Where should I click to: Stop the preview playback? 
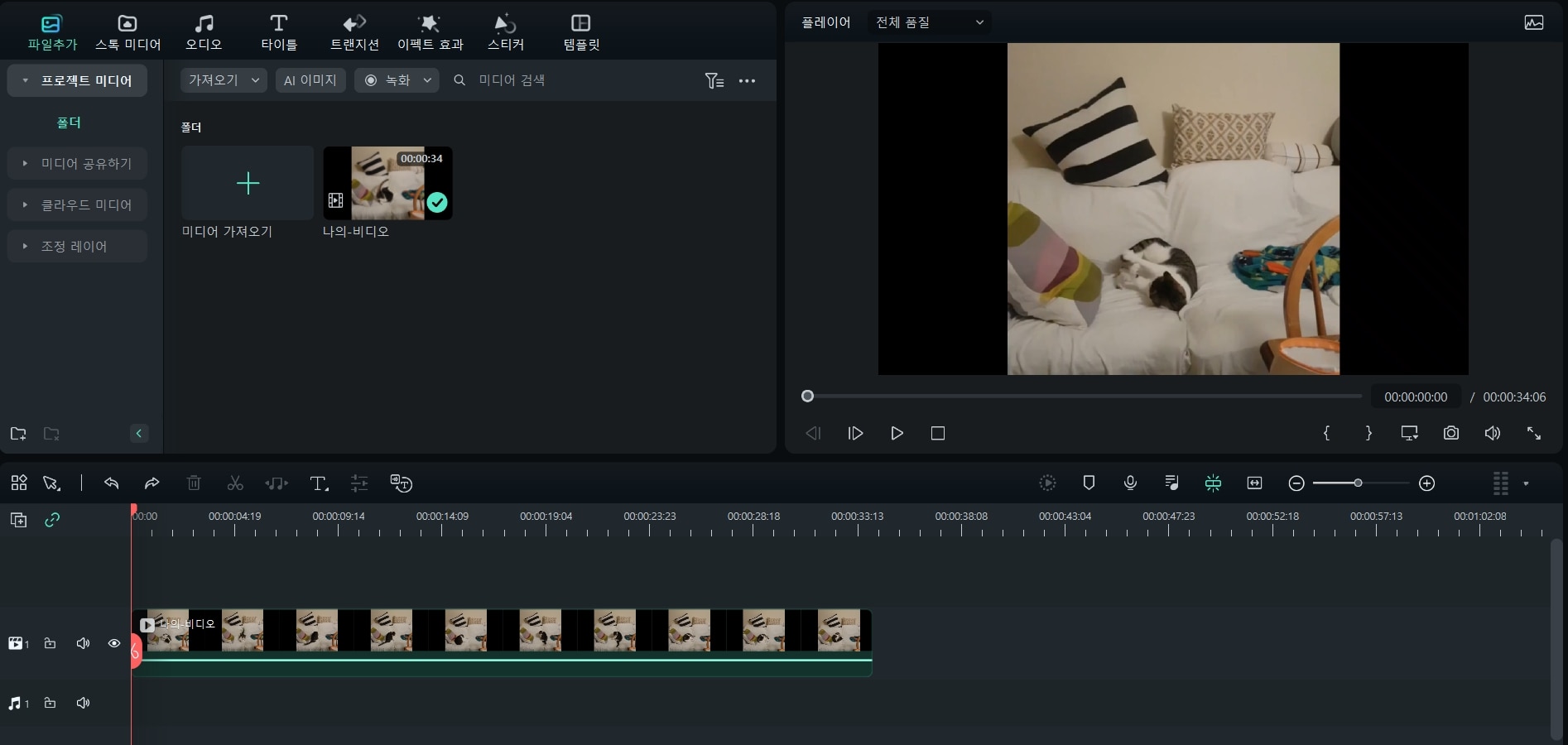[938, 433]
